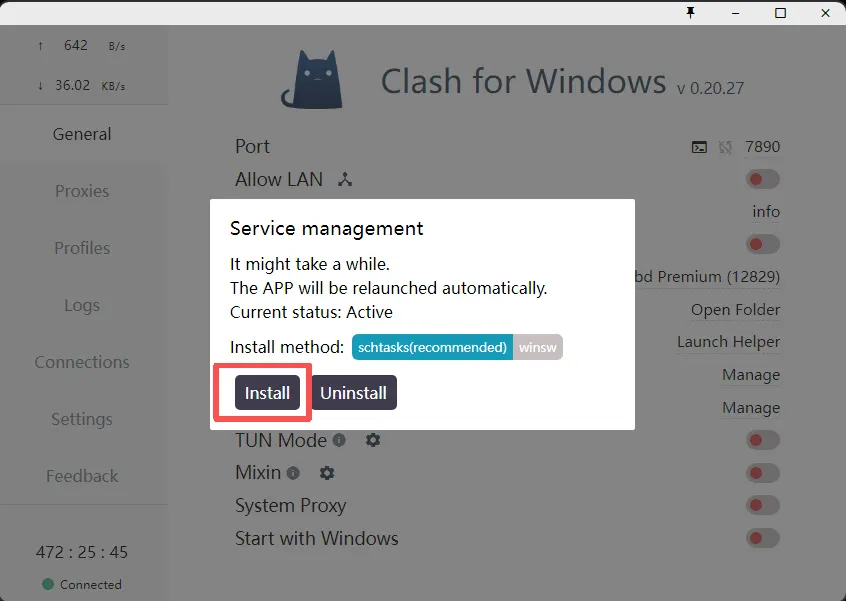Click Launch Helper

[x=728, y=342]
